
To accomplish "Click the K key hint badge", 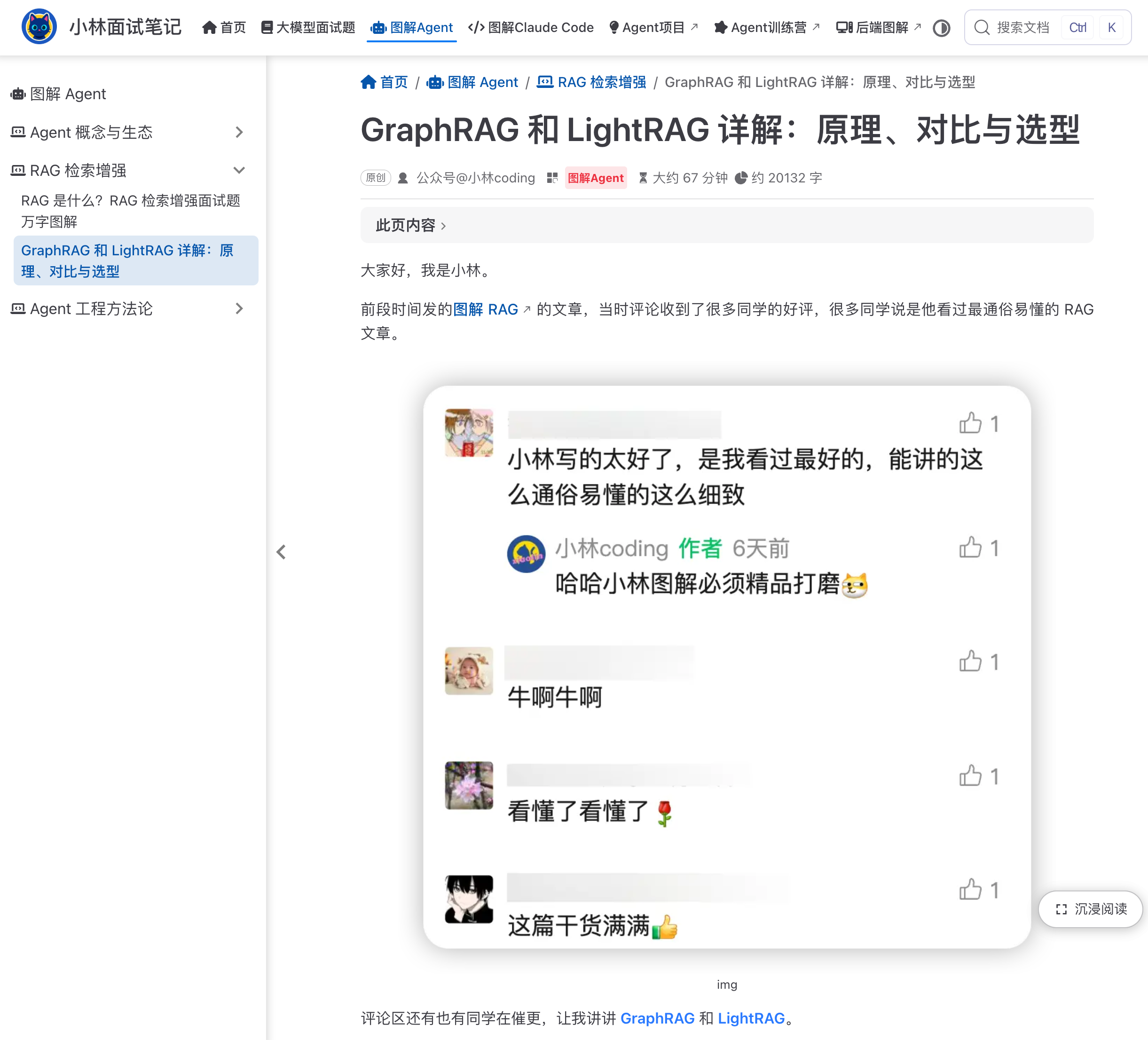I will (1111, 27).
